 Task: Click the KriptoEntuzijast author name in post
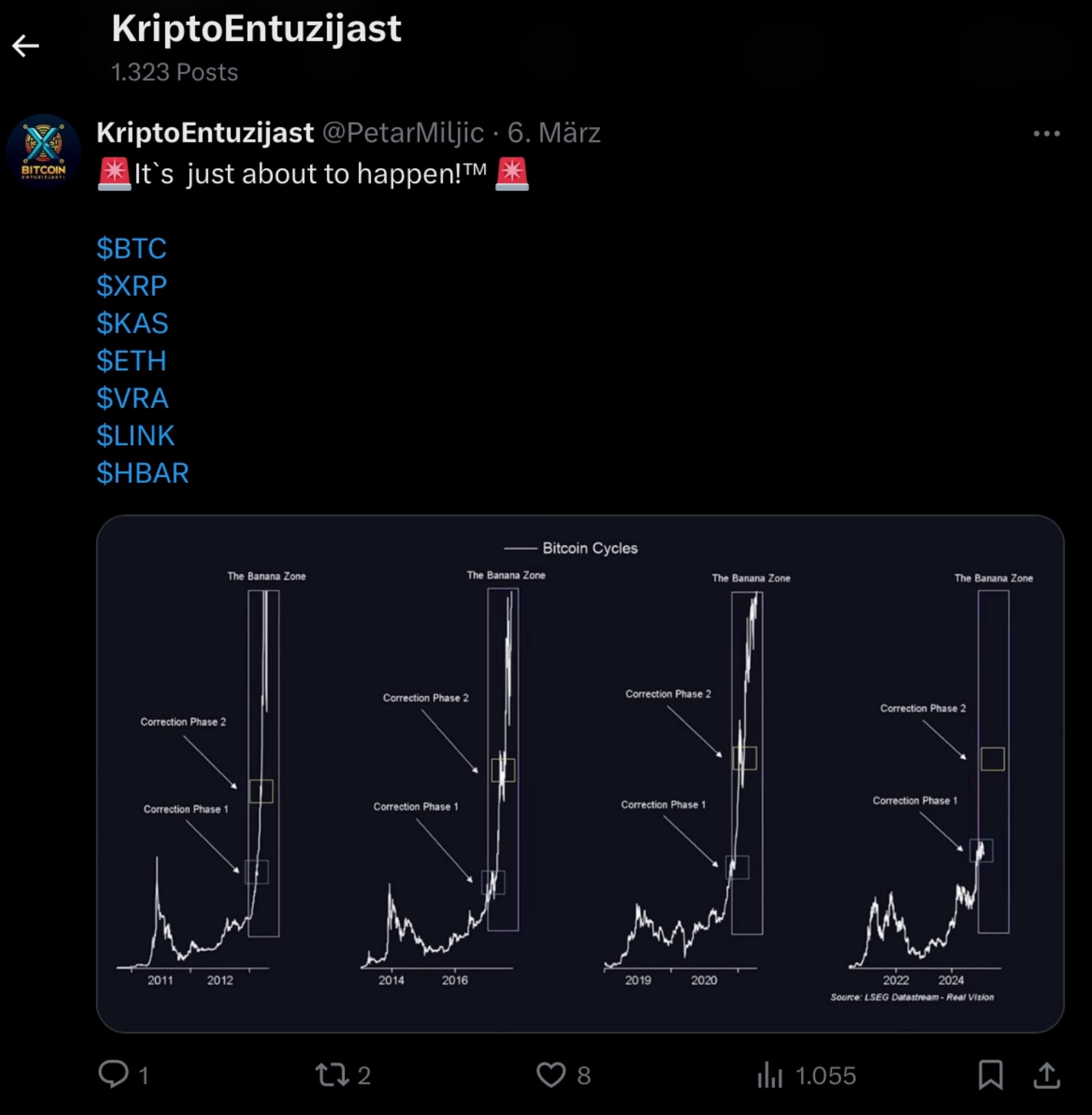tap(205, 132)
